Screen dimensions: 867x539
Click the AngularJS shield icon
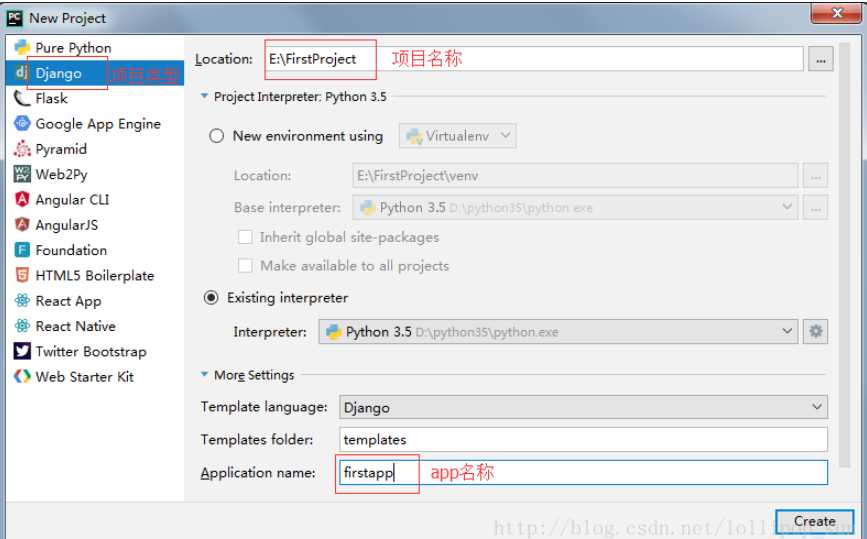click(22, 224)
